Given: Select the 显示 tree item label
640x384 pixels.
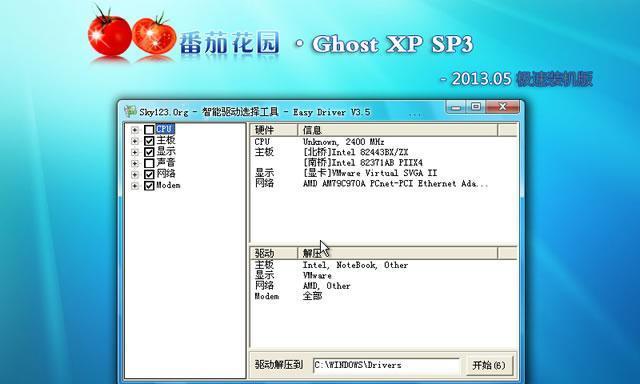Looking at the screenshot, I should 166,151.
